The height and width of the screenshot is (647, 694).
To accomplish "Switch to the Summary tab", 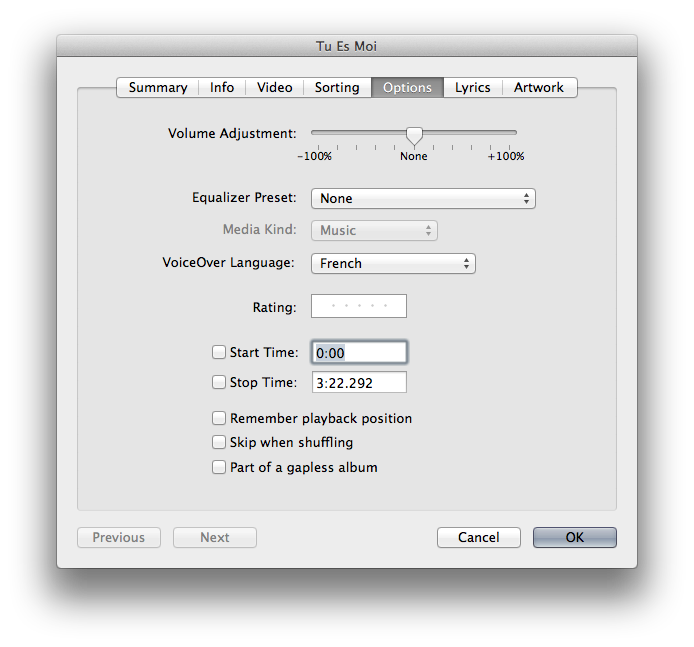I will click(x=158, y=88).
